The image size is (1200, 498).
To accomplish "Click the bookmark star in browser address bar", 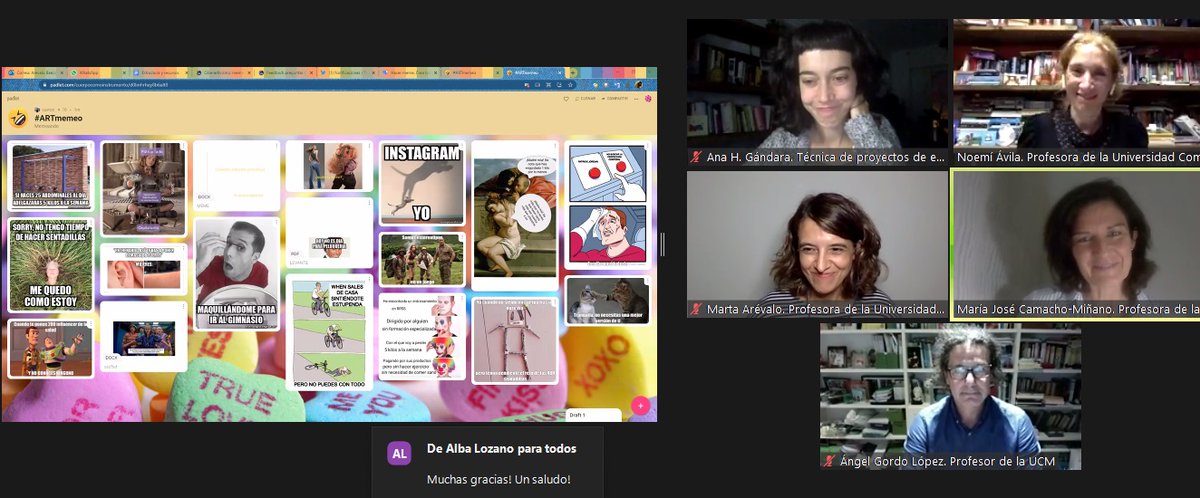I will pos(570,85).
